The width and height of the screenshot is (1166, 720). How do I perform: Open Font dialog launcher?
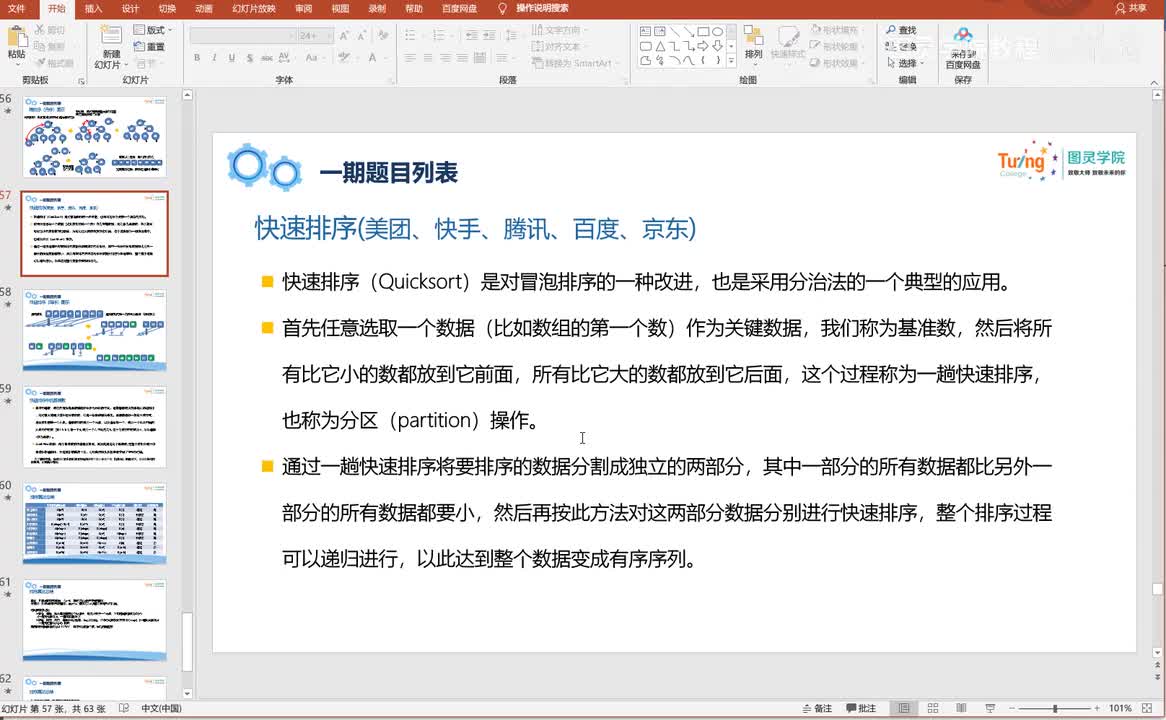tap(390, 80)
